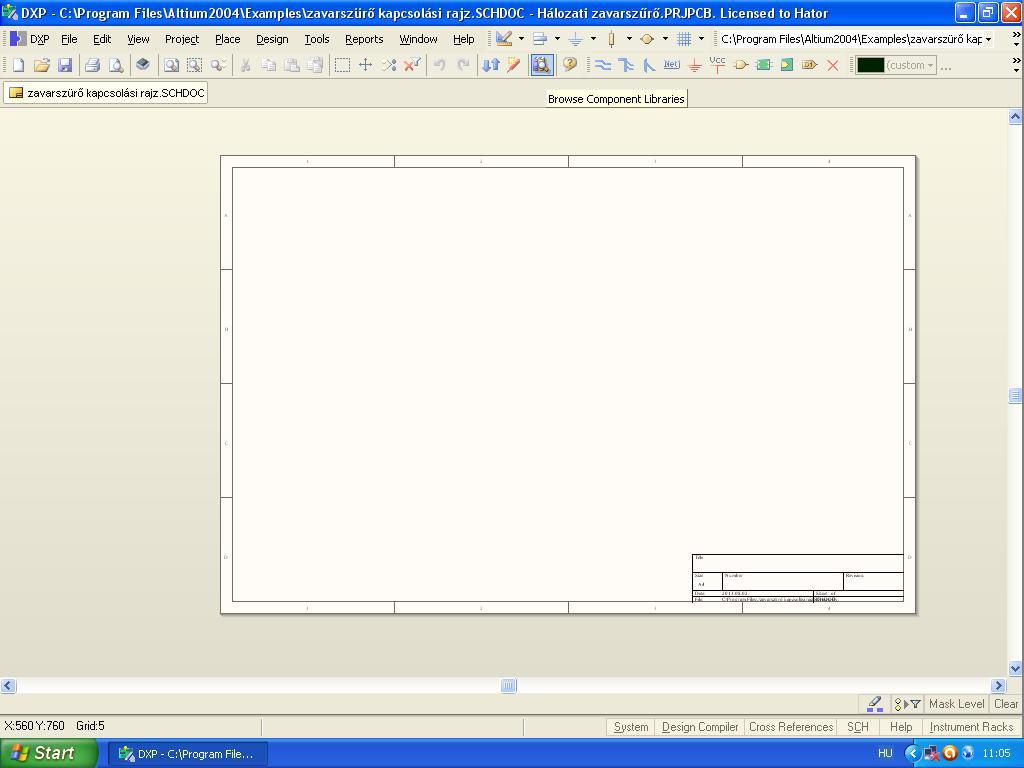Choose the Zoom Area icon
The width and height of the screenshot is (1024, 768).
click(x=195, y=65)
